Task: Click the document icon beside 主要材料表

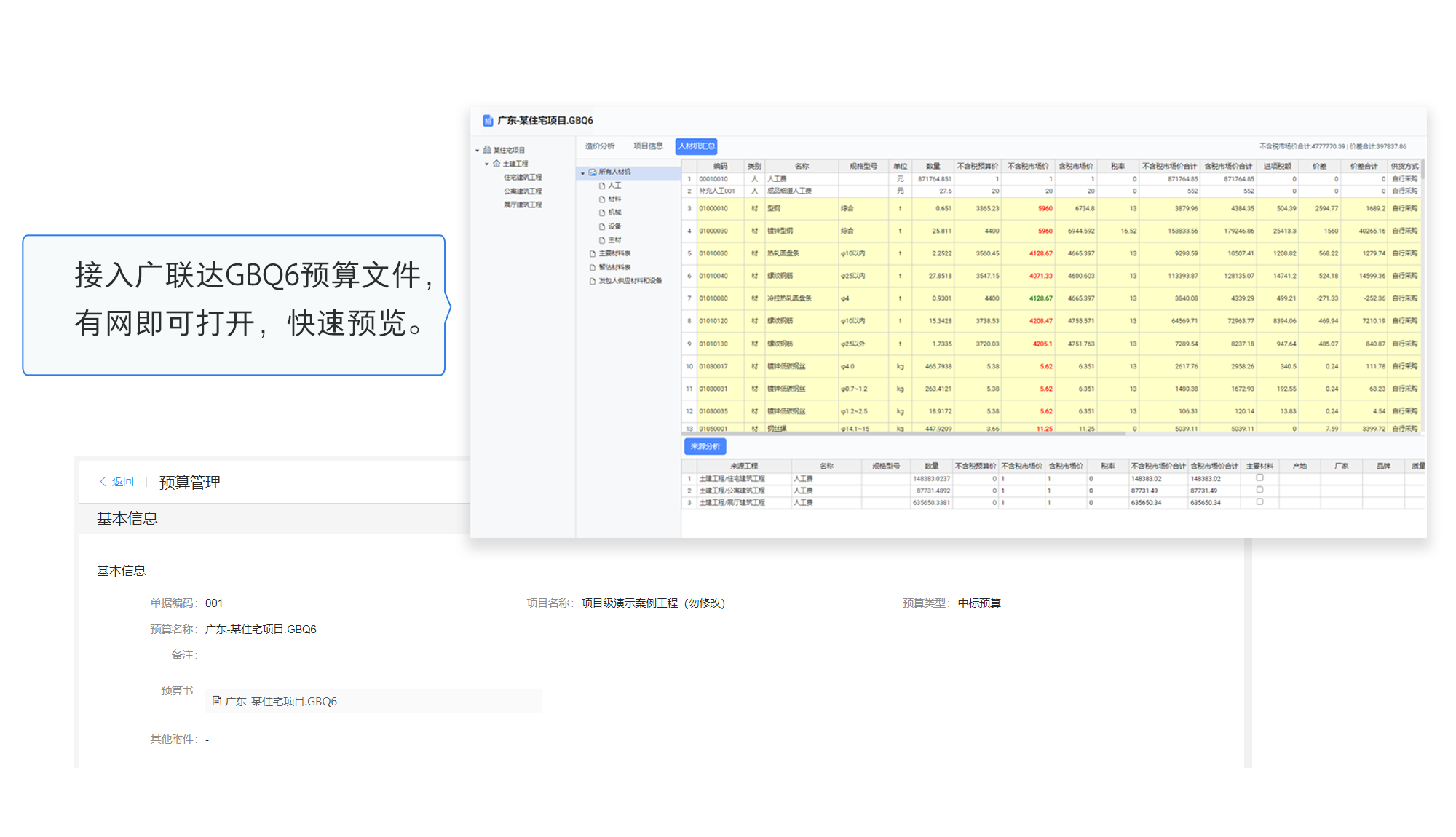Action: pos(593,254)
